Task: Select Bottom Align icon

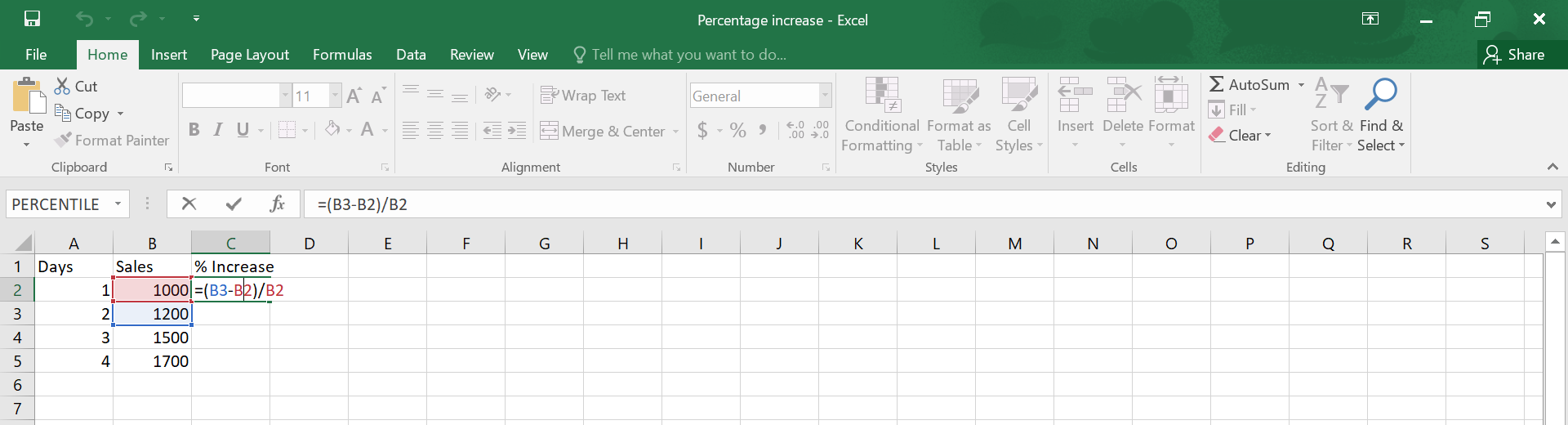Action: pos(460,95)
